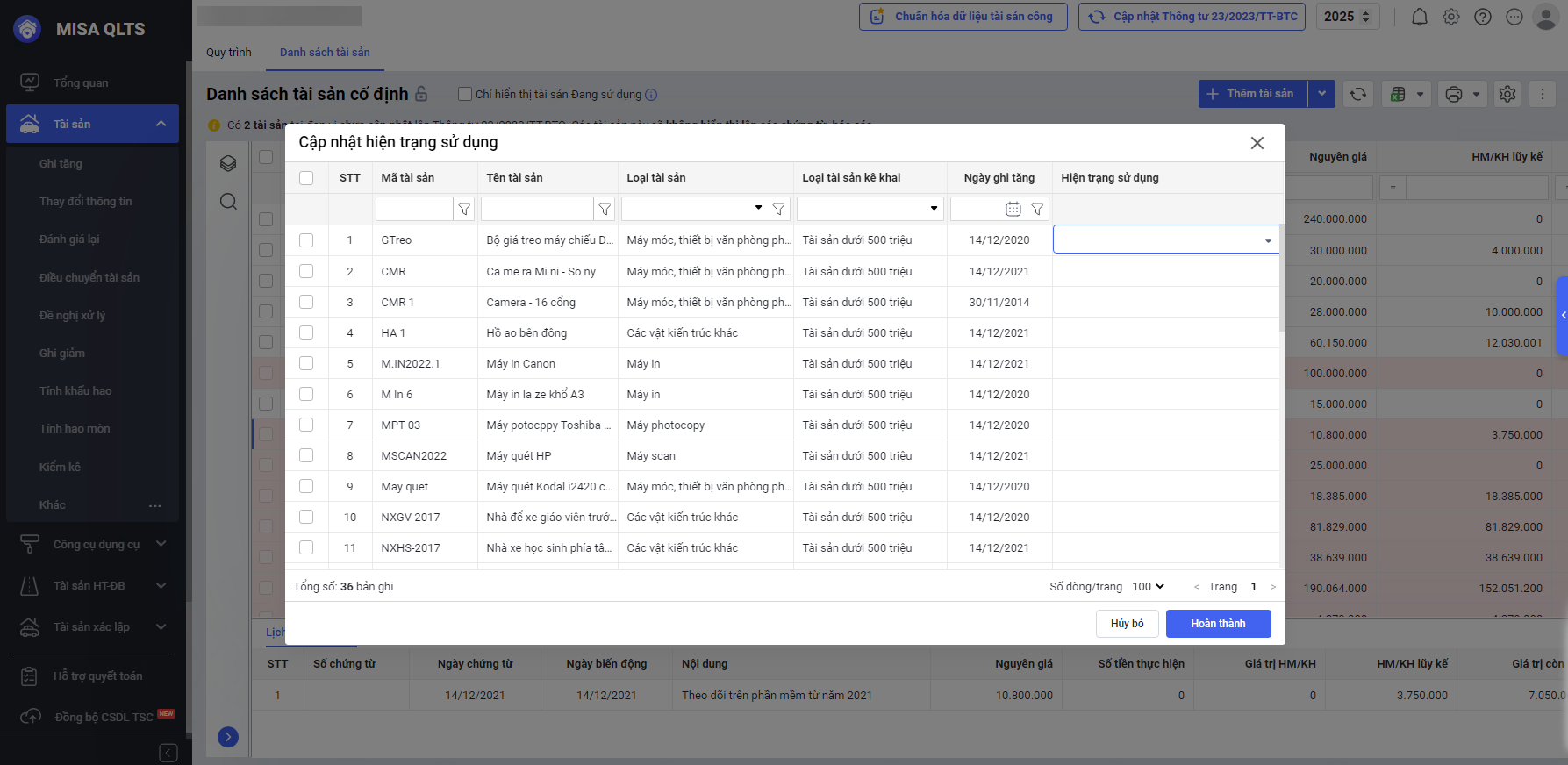Close the Cập nhật hiện trạng sử dụng dialog

click(1257, 143)
